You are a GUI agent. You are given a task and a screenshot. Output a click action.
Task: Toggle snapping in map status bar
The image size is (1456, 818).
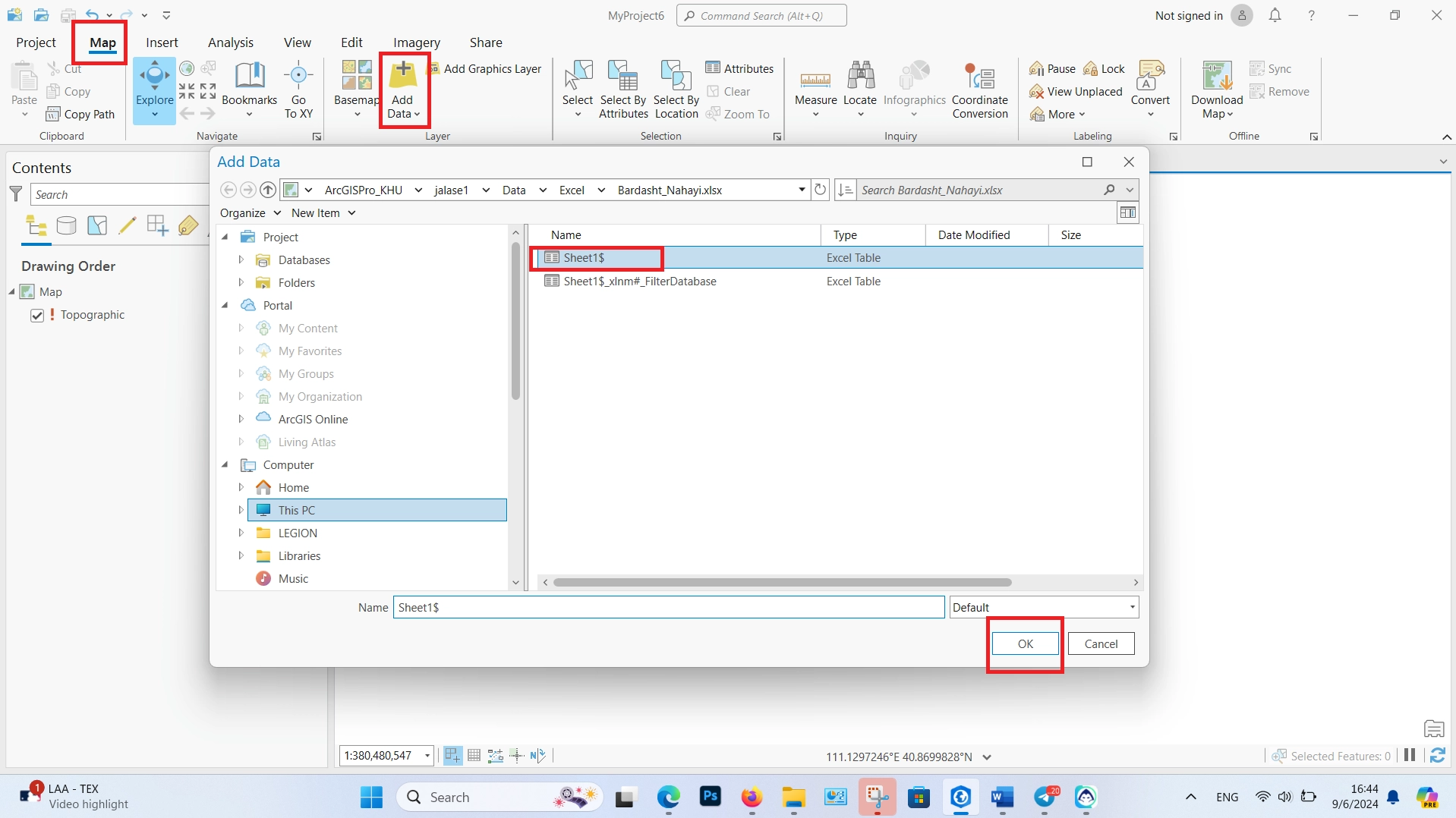(x=452, y=755)
